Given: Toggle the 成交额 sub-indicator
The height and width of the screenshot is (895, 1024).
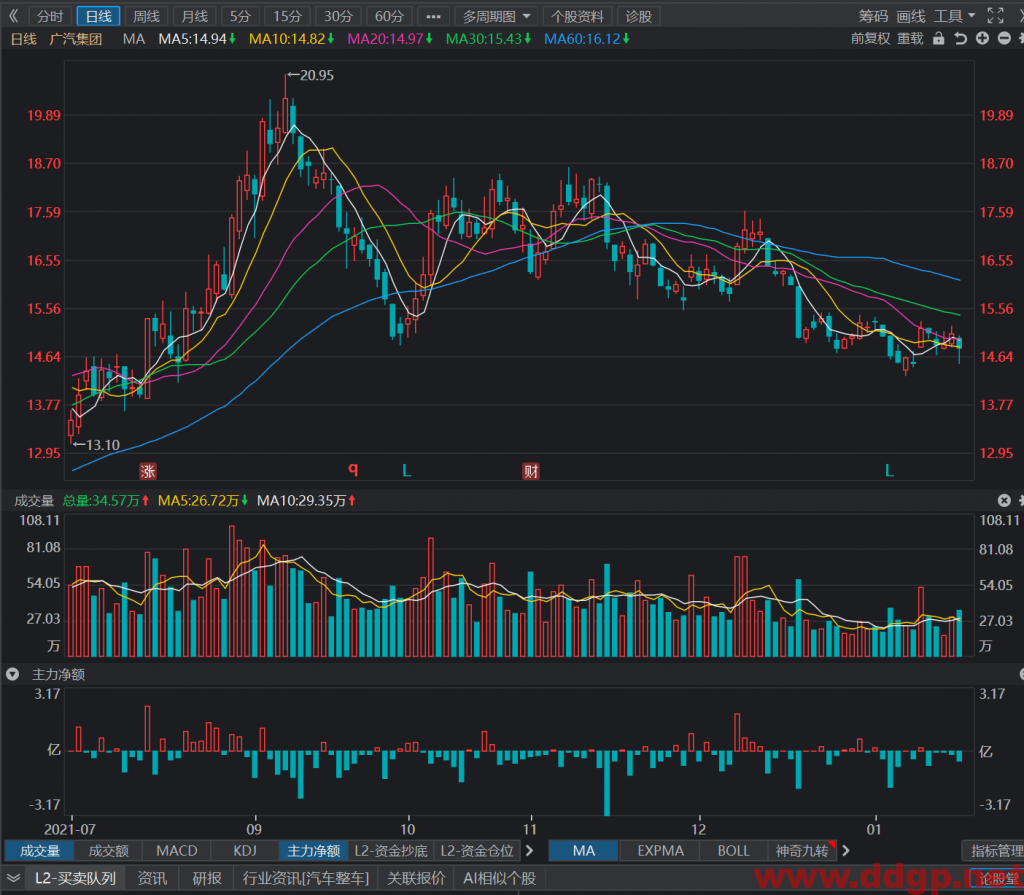Looking at the screenshot, I should click(108, 851).
